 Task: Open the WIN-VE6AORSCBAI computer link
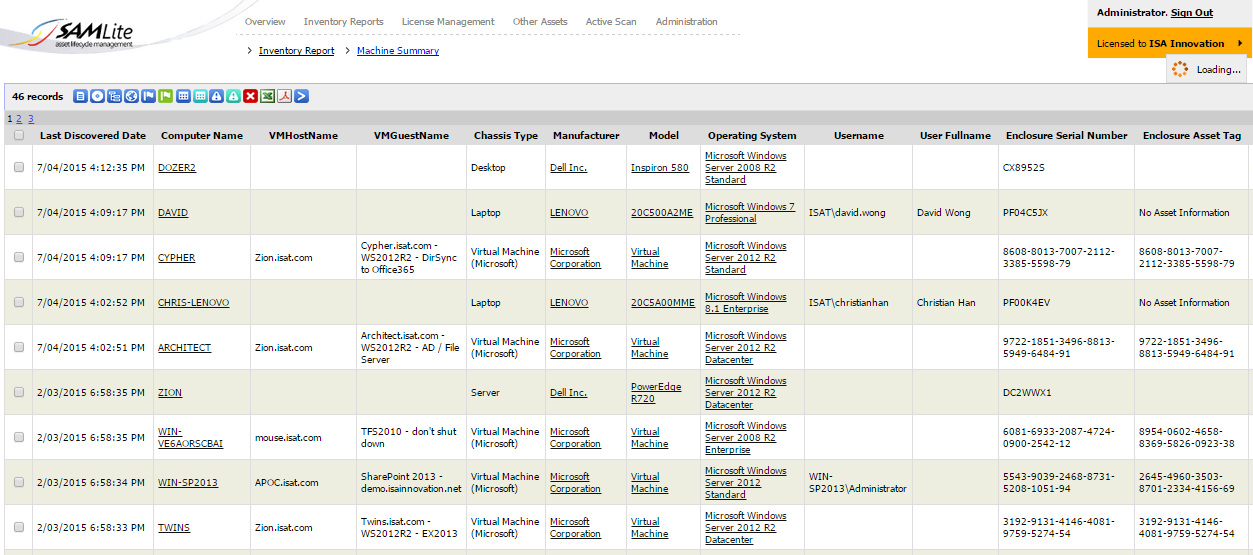click(190, 438)
